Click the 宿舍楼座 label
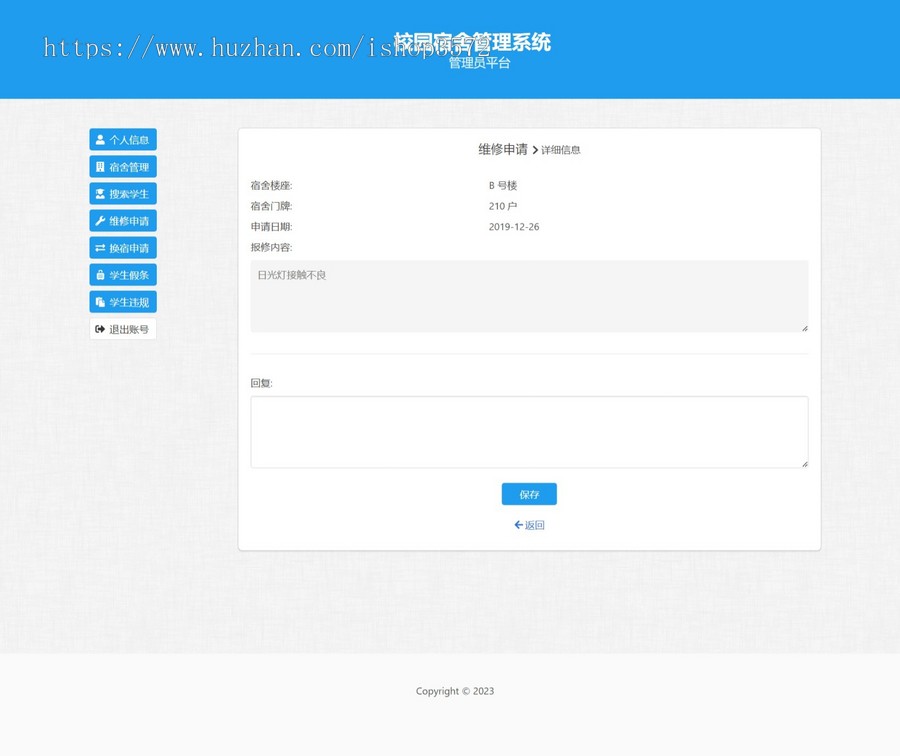Image resolution: width=900 pixels, height=756 pixels. (x=271, y=185)
